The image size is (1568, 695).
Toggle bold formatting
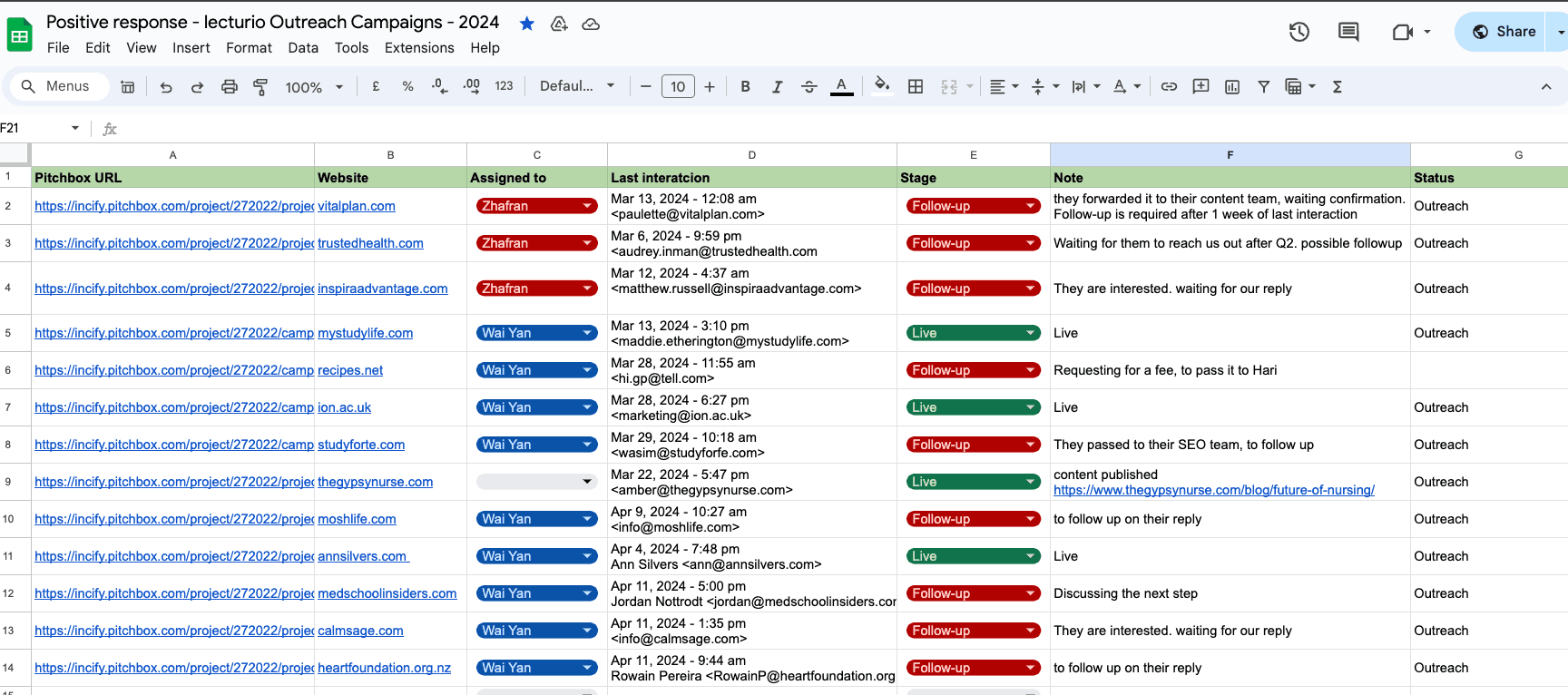745,86
